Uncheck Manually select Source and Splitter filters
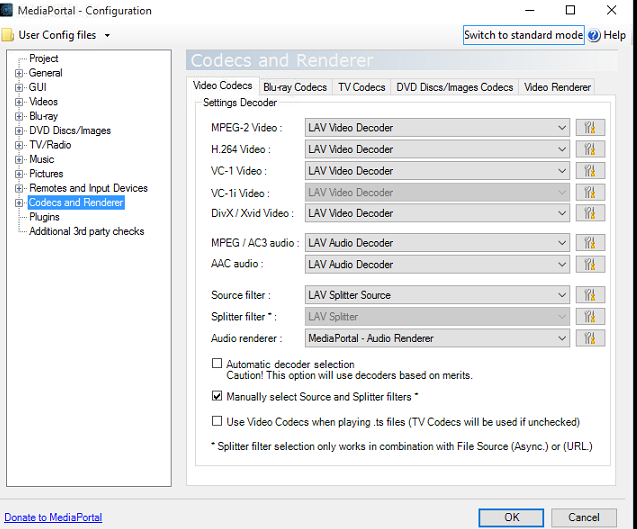Image resolution: width=637 pixels, height=529 pixels. (x=218, y=397)
